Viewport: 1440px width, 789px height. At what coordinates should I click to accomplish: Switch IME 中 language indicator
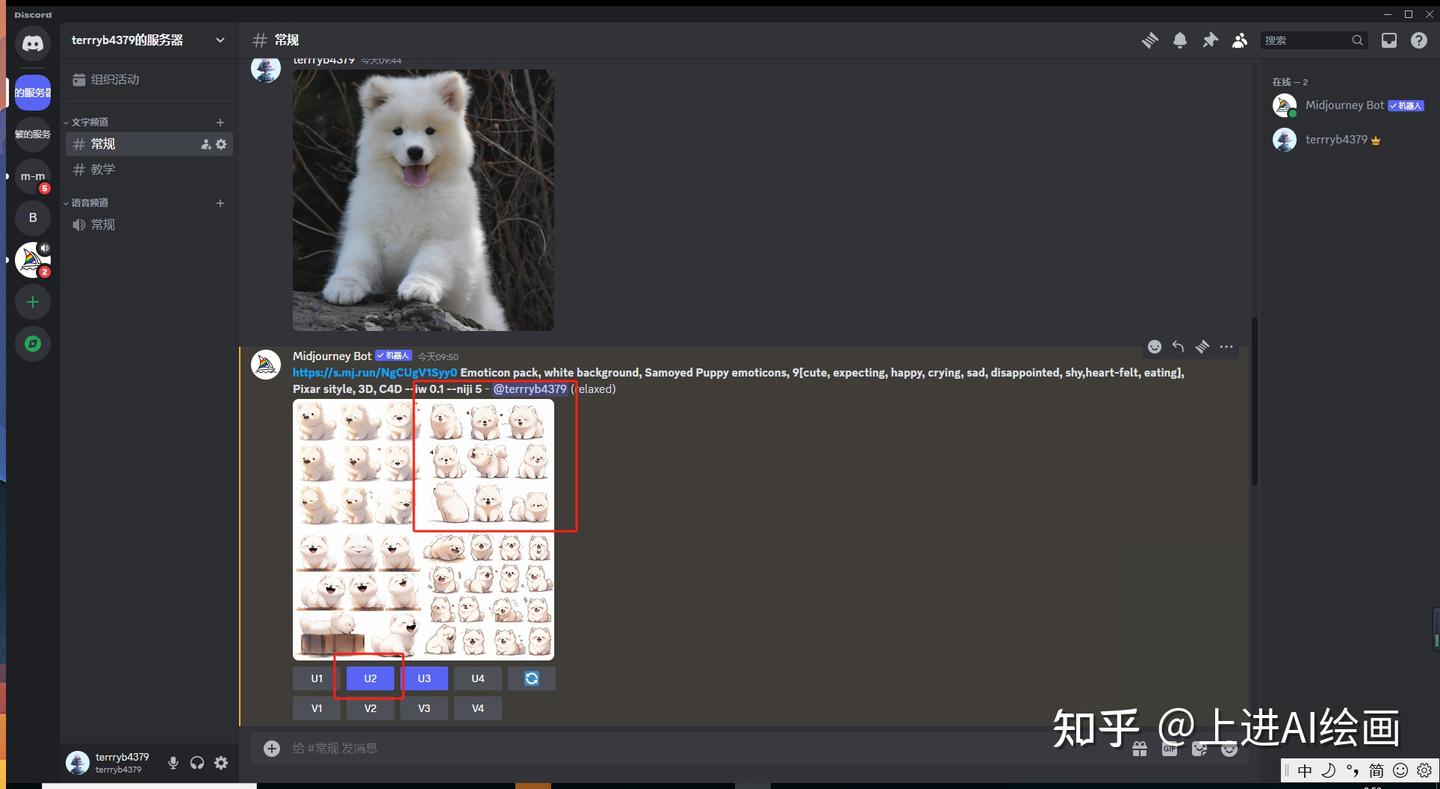point(1304,771)
